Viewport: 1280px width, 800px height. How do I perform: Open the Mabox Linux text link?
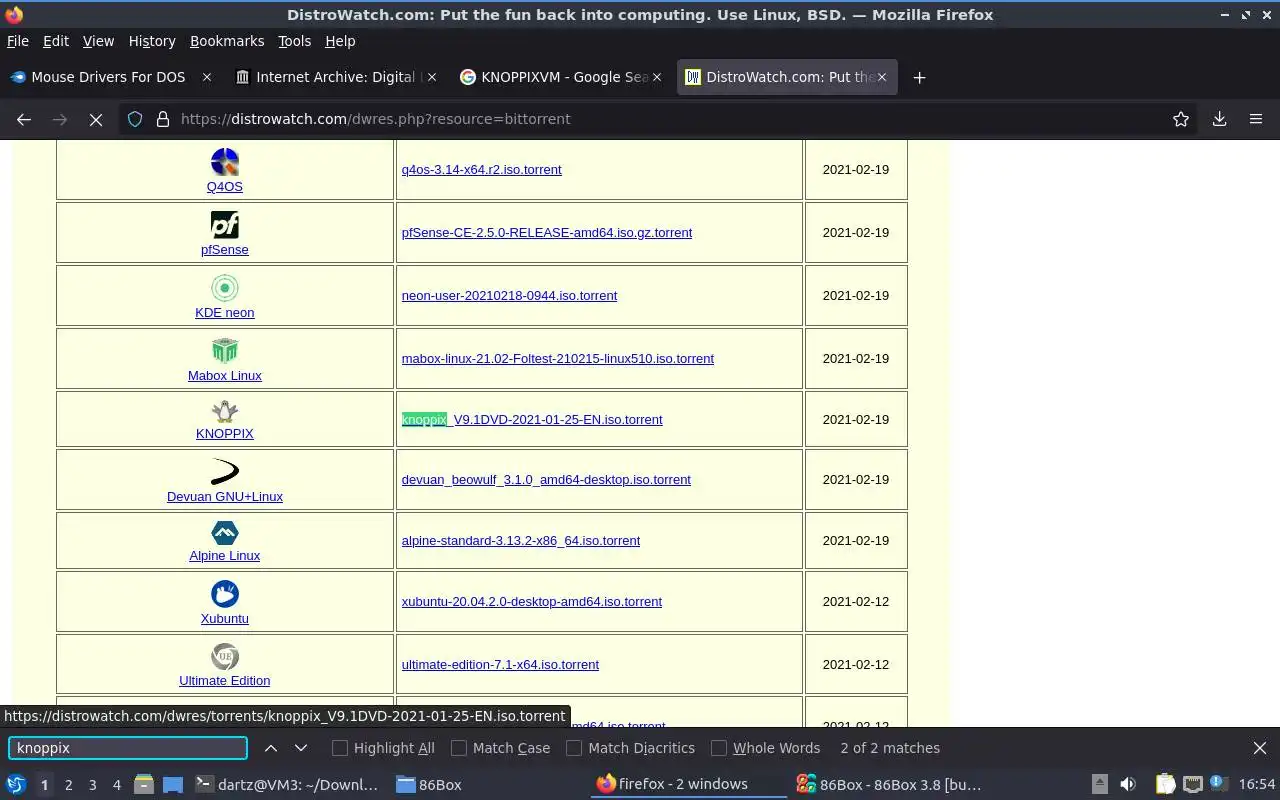225,376
